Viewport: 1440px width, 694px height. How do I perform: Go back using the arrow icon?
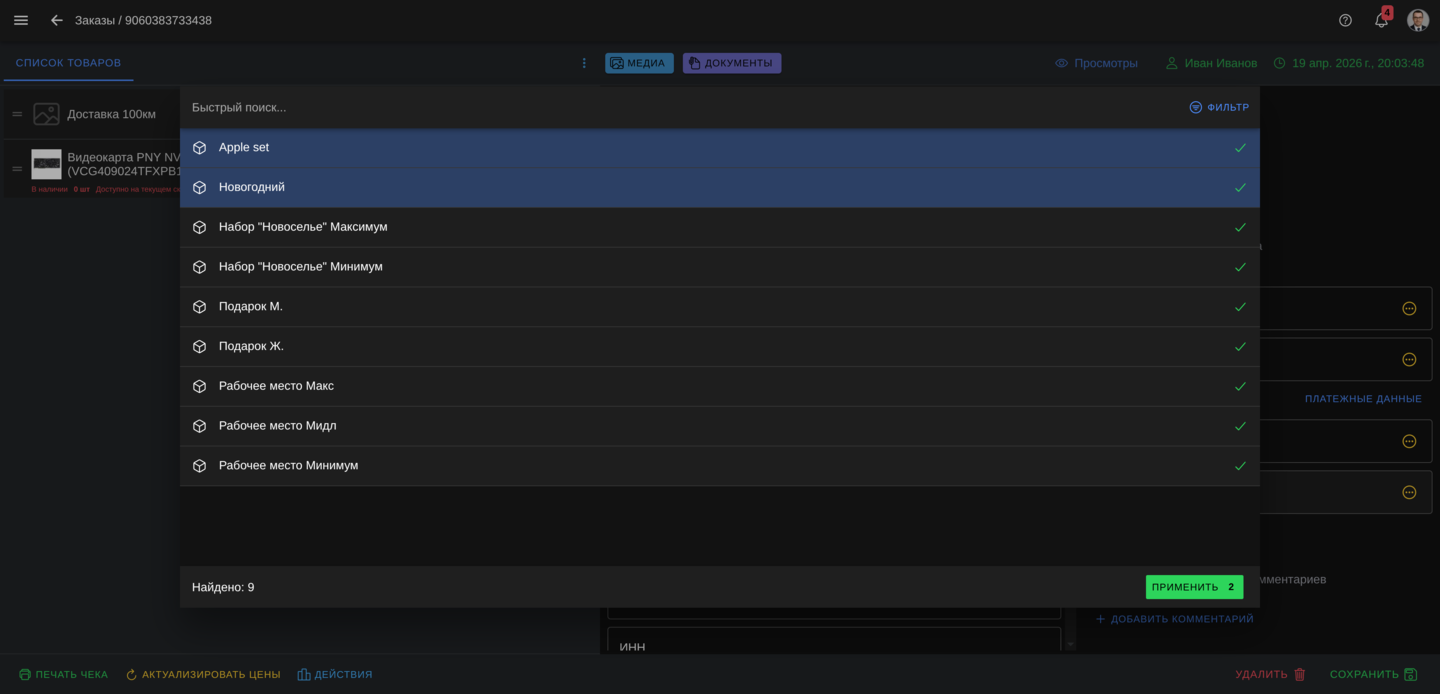point(57,20)
